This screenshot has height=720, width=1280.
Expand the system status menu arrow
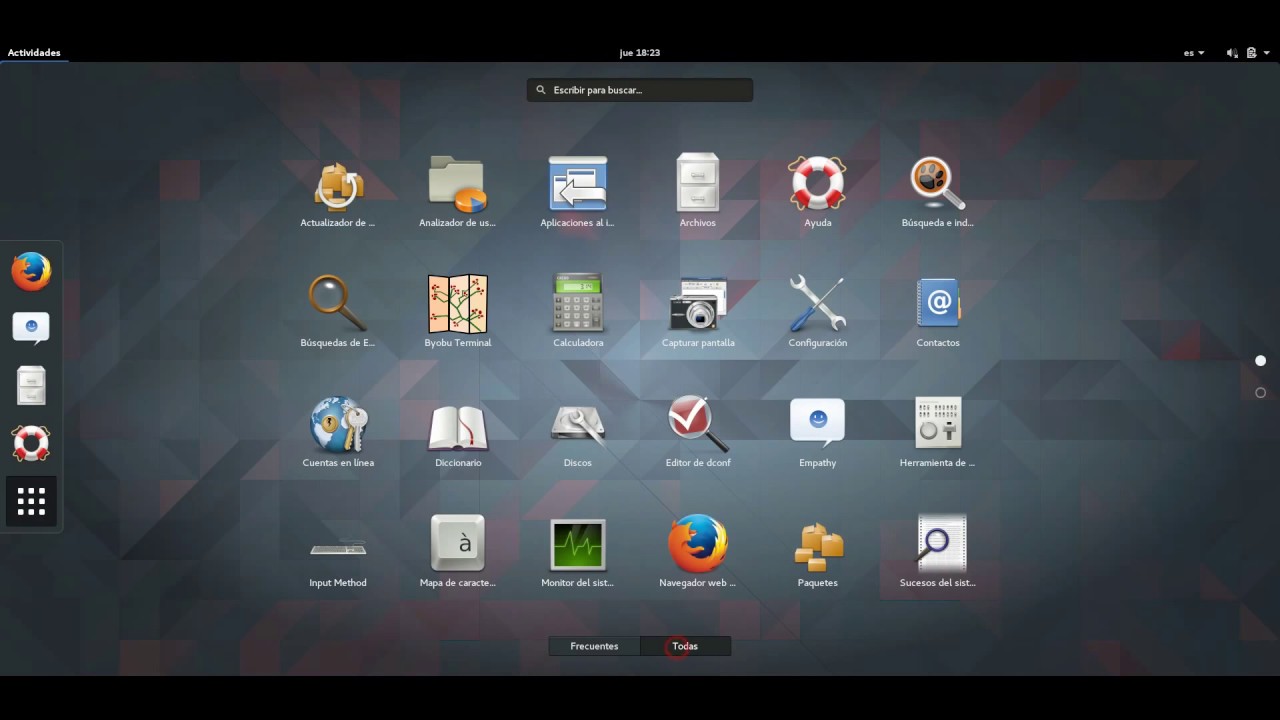(x=1268, y=53)
